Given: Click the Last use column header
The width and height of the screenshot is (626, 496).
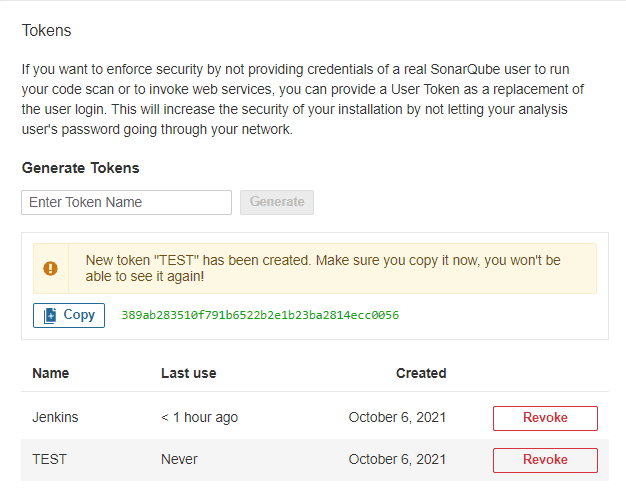Looking at the screenshot, I should pos(188,373).
